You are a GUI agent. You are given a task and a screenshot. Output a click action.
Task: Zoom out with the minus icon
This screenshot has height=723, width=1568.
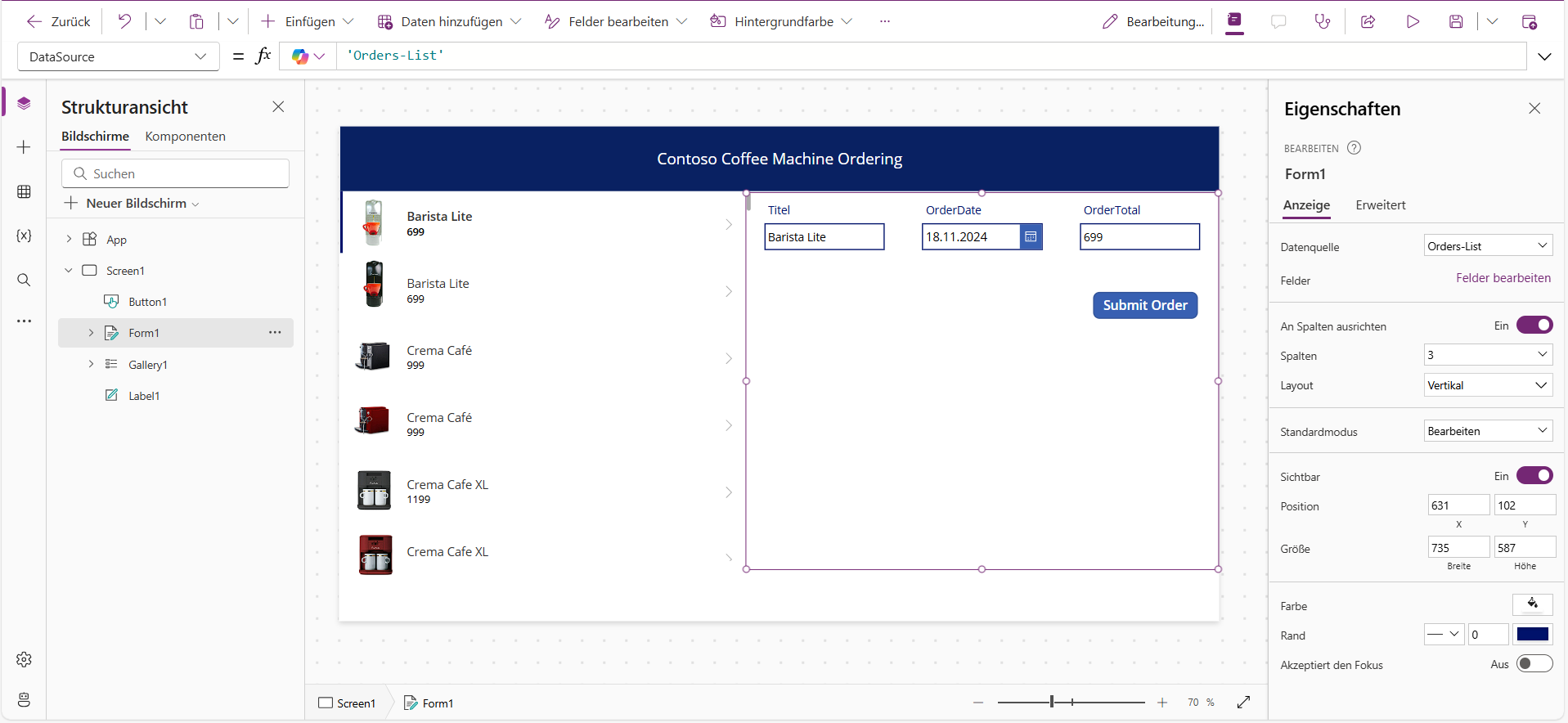978,703
